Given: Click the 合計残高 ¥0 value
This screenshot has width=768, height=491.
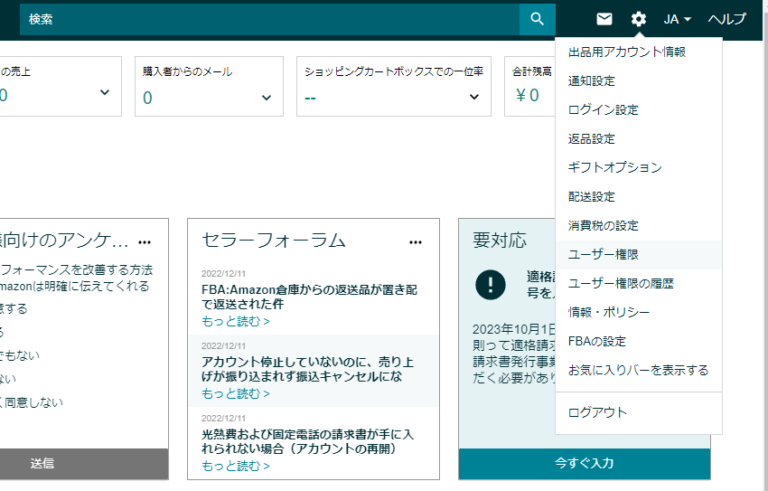Looking at the screenshot, I should tap(527, 95).
